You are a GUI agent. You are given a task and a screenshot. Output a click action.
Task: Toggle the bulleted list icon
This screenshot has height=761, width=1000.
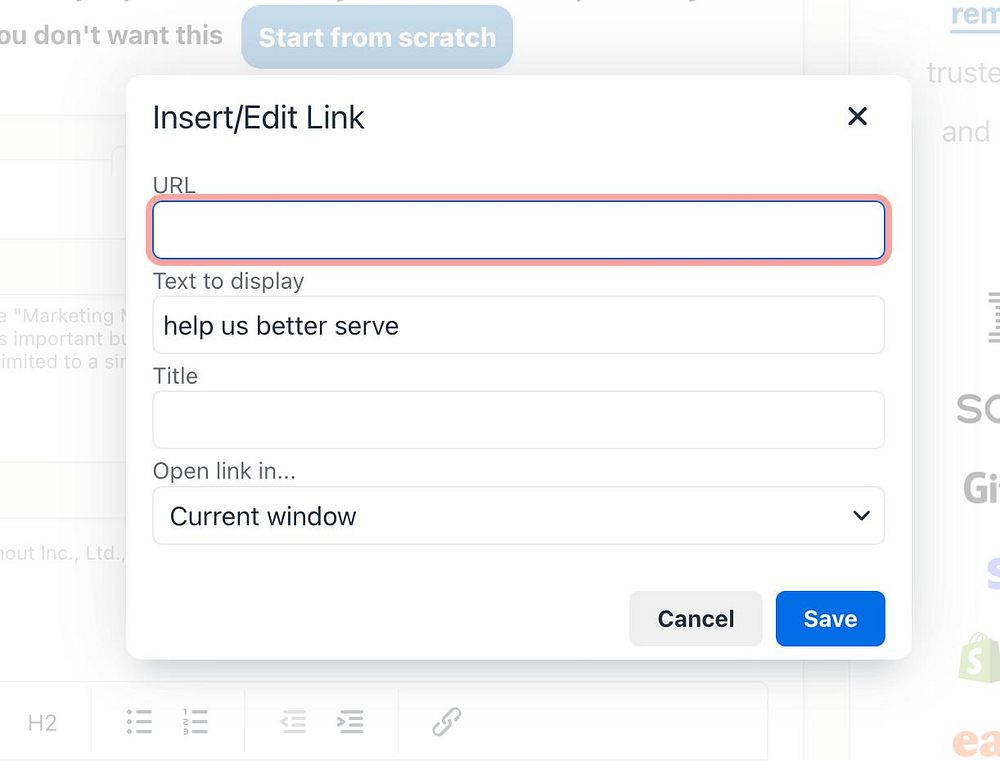(x=139, y=722)
